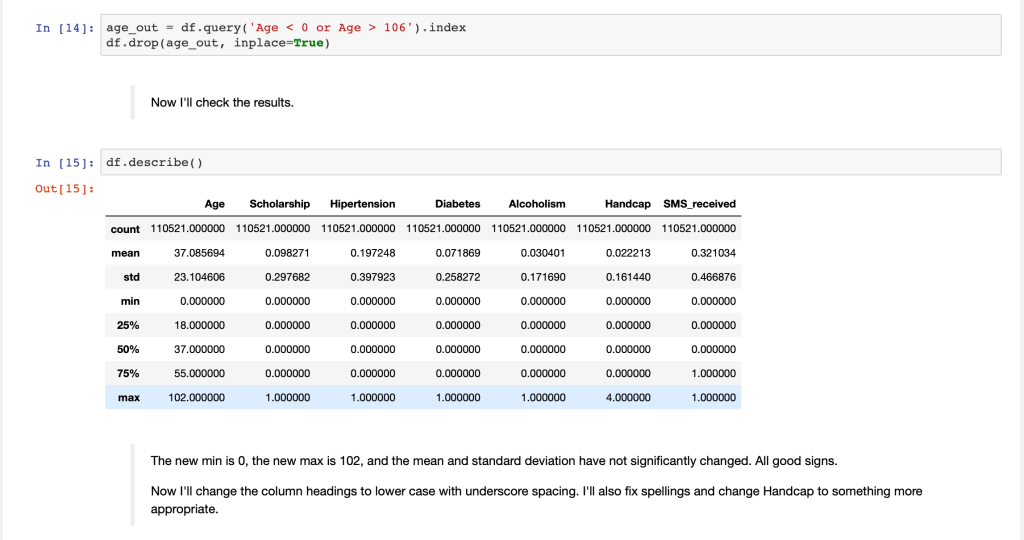Click the Scholarship column header
This screenshot has height=540, width=1024.
click(279, 204)
